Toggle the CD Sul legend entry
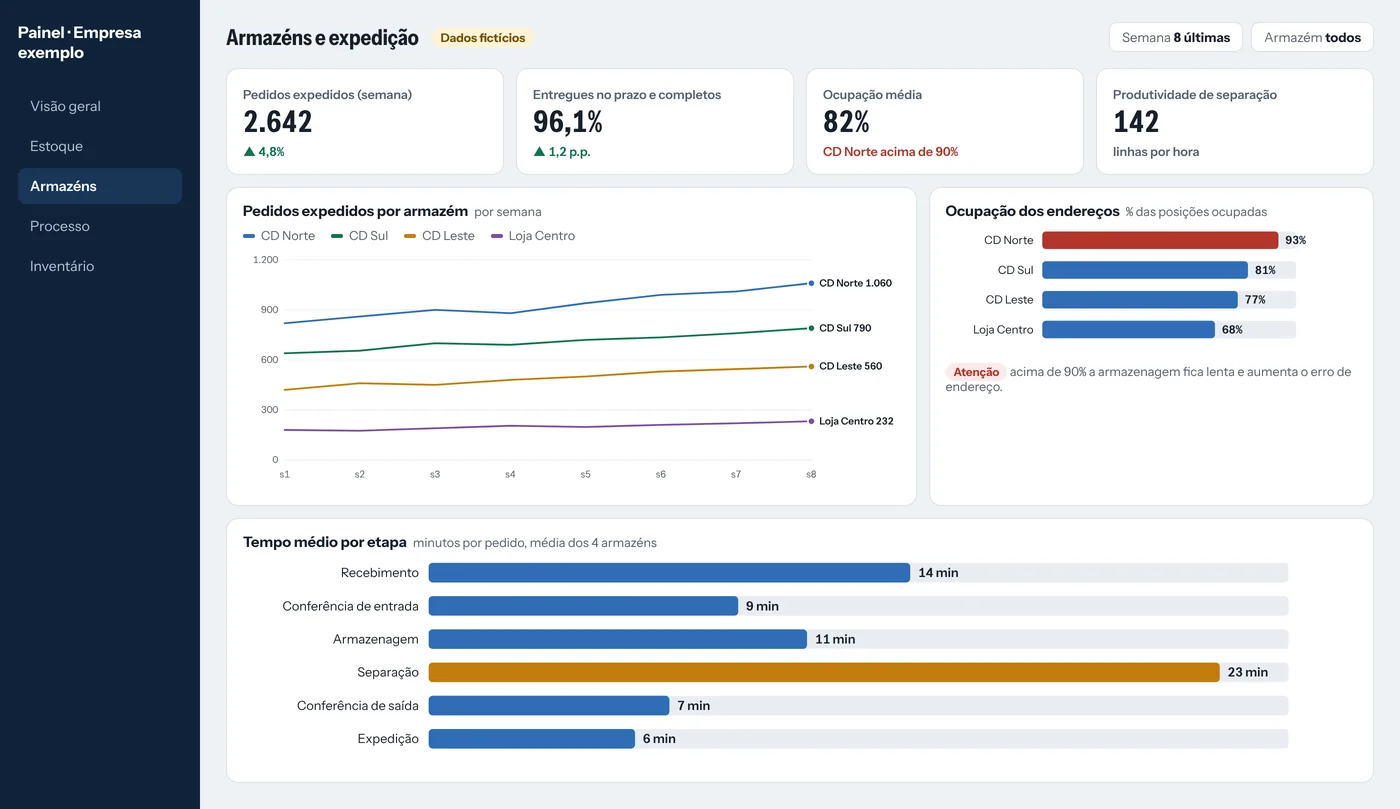The image size is (1400, 809). pyautogui.click(x=360, y=236)
